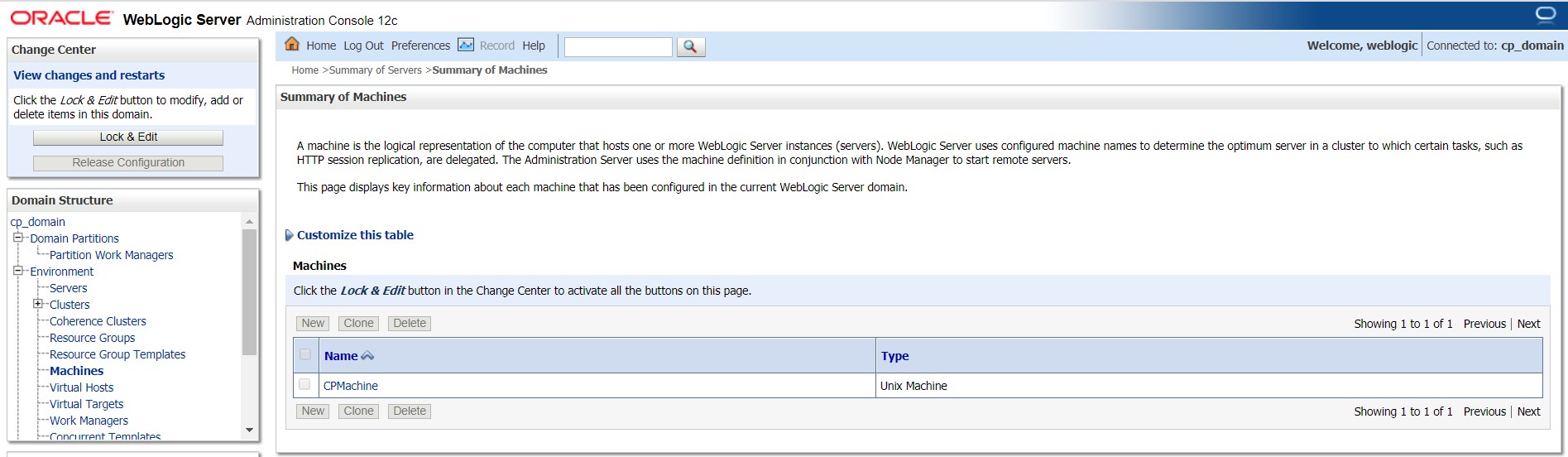Collapse the Environment tree node
Viewport: 1568px width, 457px height.
click(17, 271)
